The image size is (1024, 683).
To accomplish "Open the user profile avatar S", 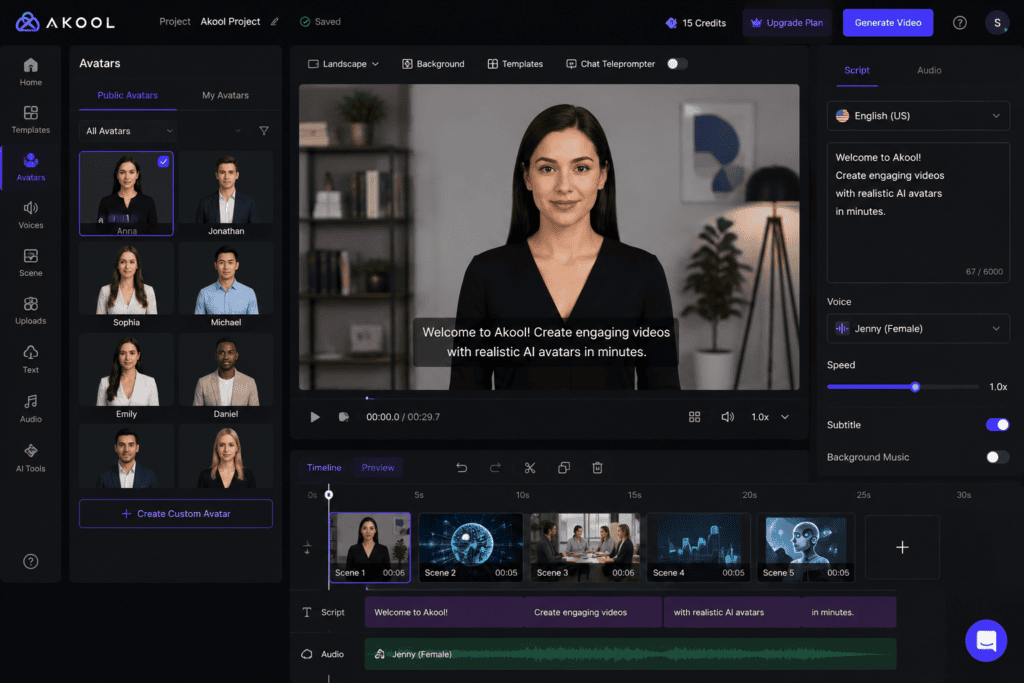I will point(997,23).
